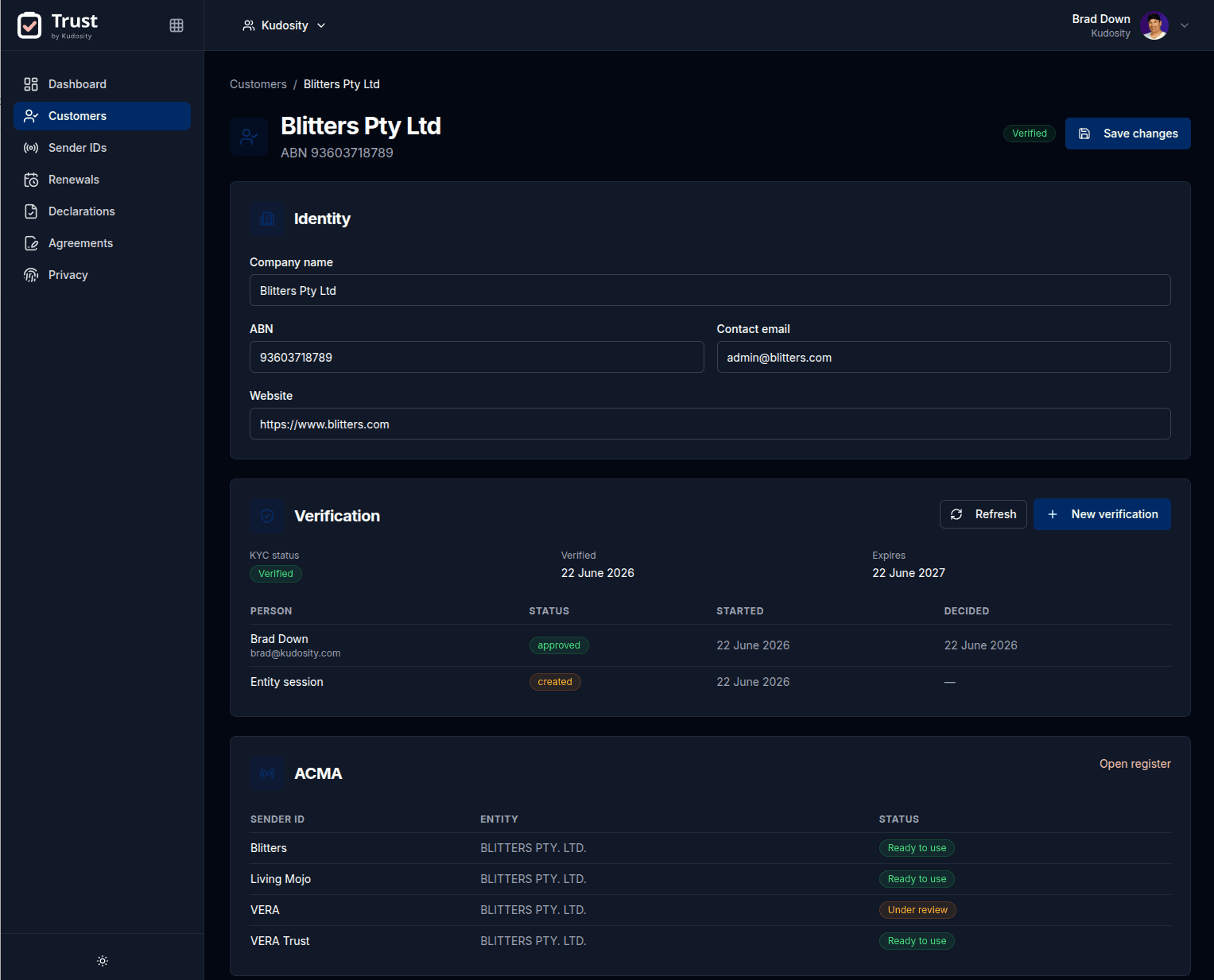
Task: Click the customer avatar icon beside Blitters title
Action: click(249, 137)
